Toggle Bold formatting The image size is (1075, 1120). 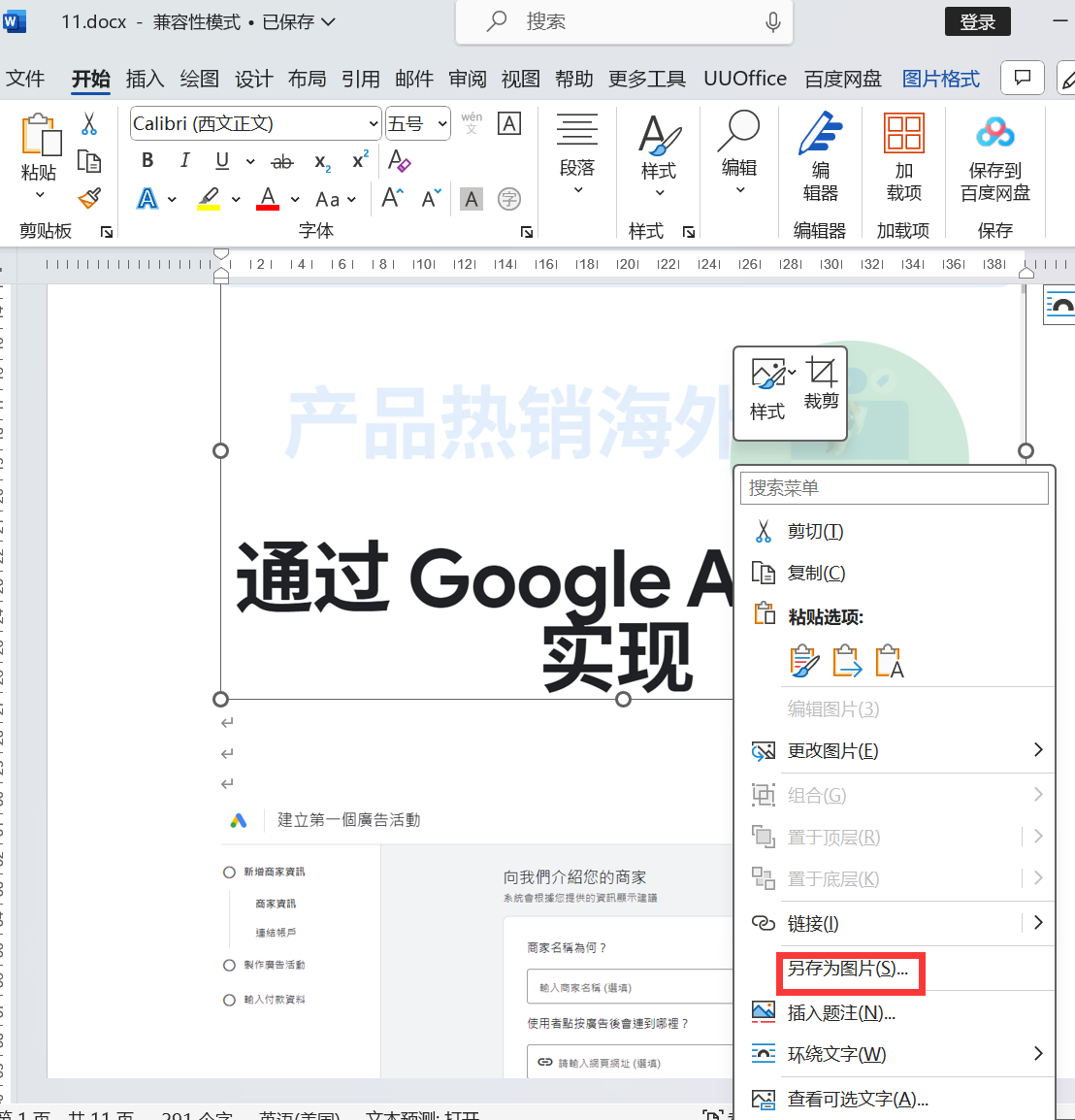tap(147, 160)
